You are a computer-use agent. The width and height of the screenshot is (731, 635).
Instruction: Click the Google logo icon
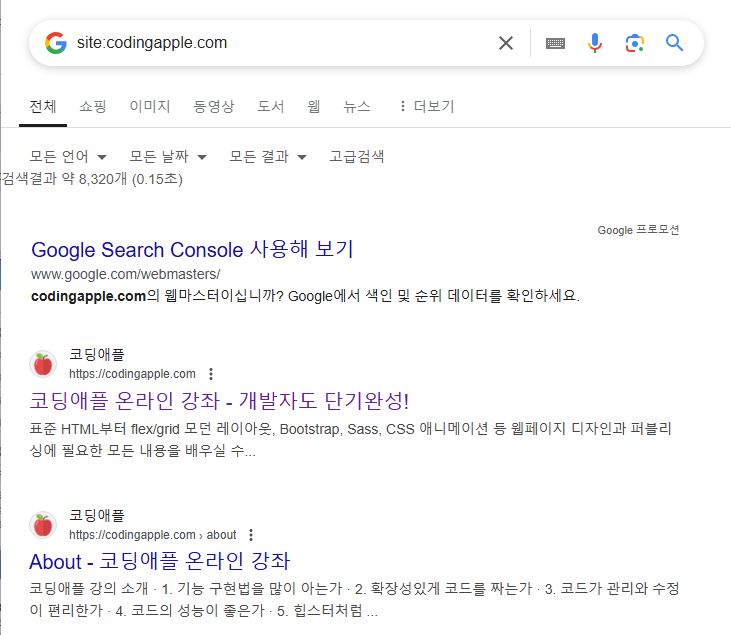click(x=55, y=43)
